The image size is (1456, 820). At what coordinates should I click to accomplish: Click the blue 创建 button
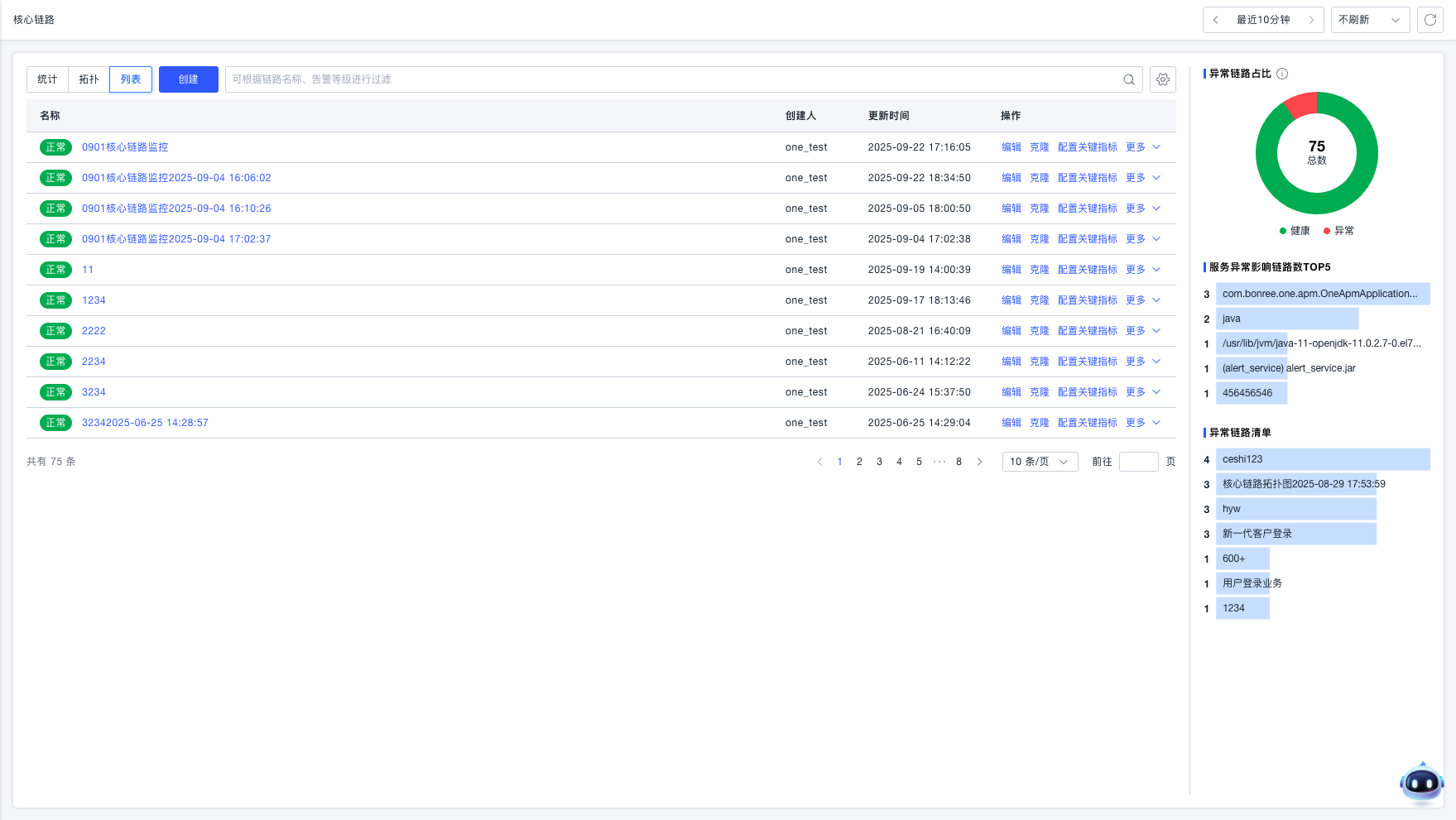(188, 79)
